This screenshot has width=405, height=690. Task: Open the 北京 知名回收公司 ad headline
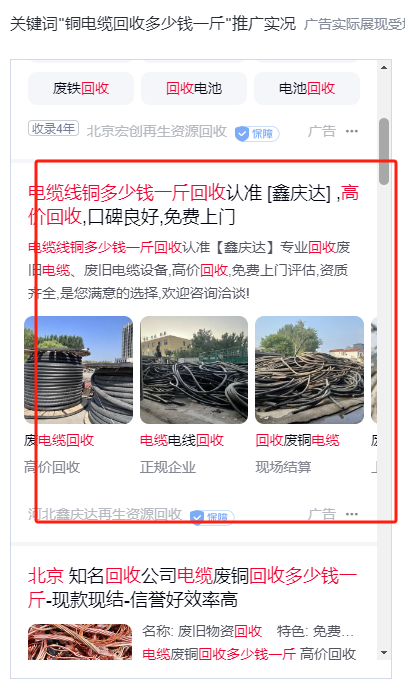click(192, 587)
